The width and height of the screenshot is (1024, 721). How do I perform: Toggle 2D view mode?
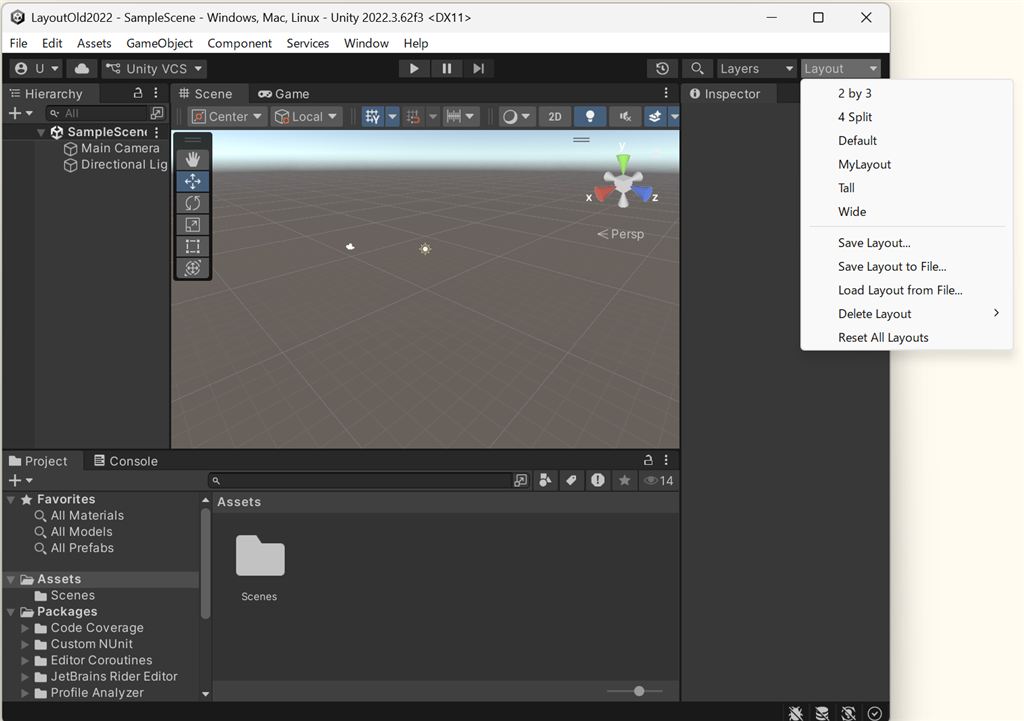(x=555, y=116)
